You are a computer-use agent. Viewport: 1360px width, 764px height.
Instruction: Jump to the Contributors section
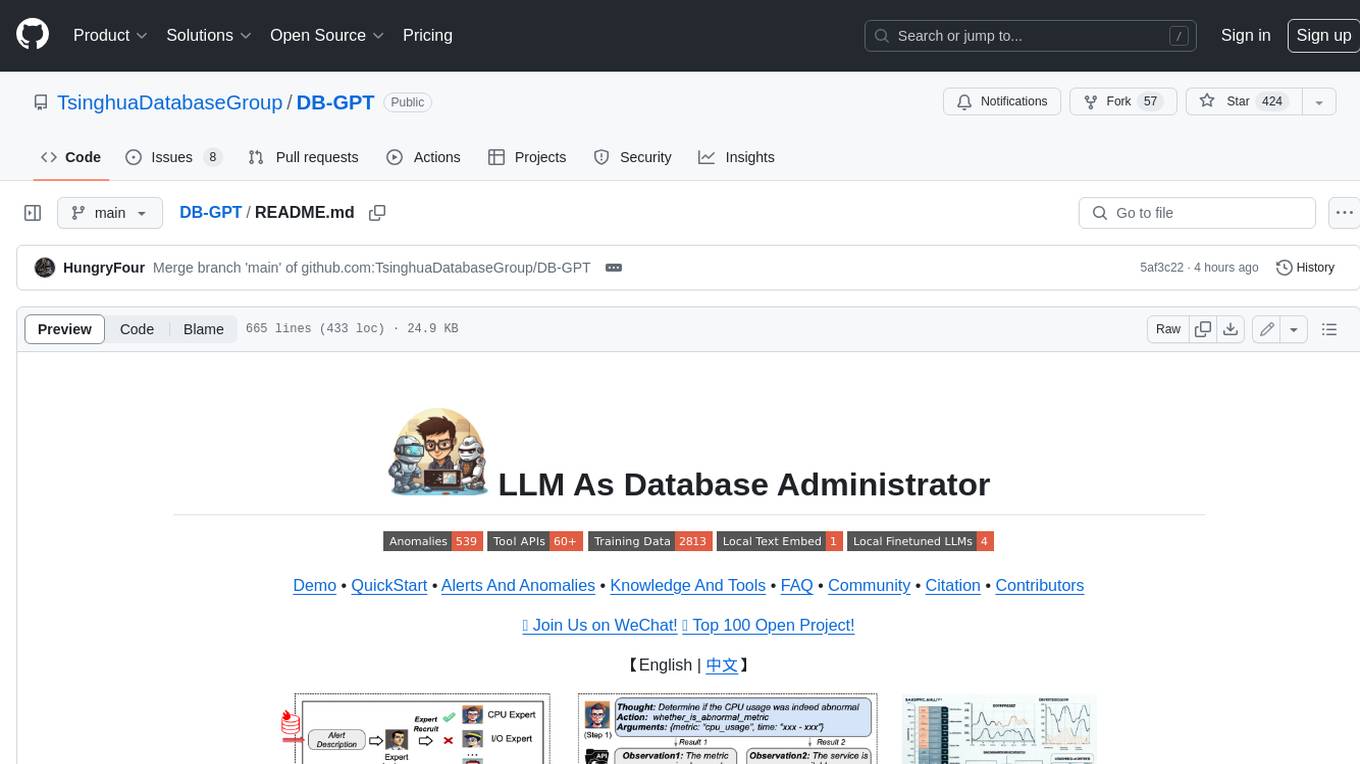(1039, 586)
